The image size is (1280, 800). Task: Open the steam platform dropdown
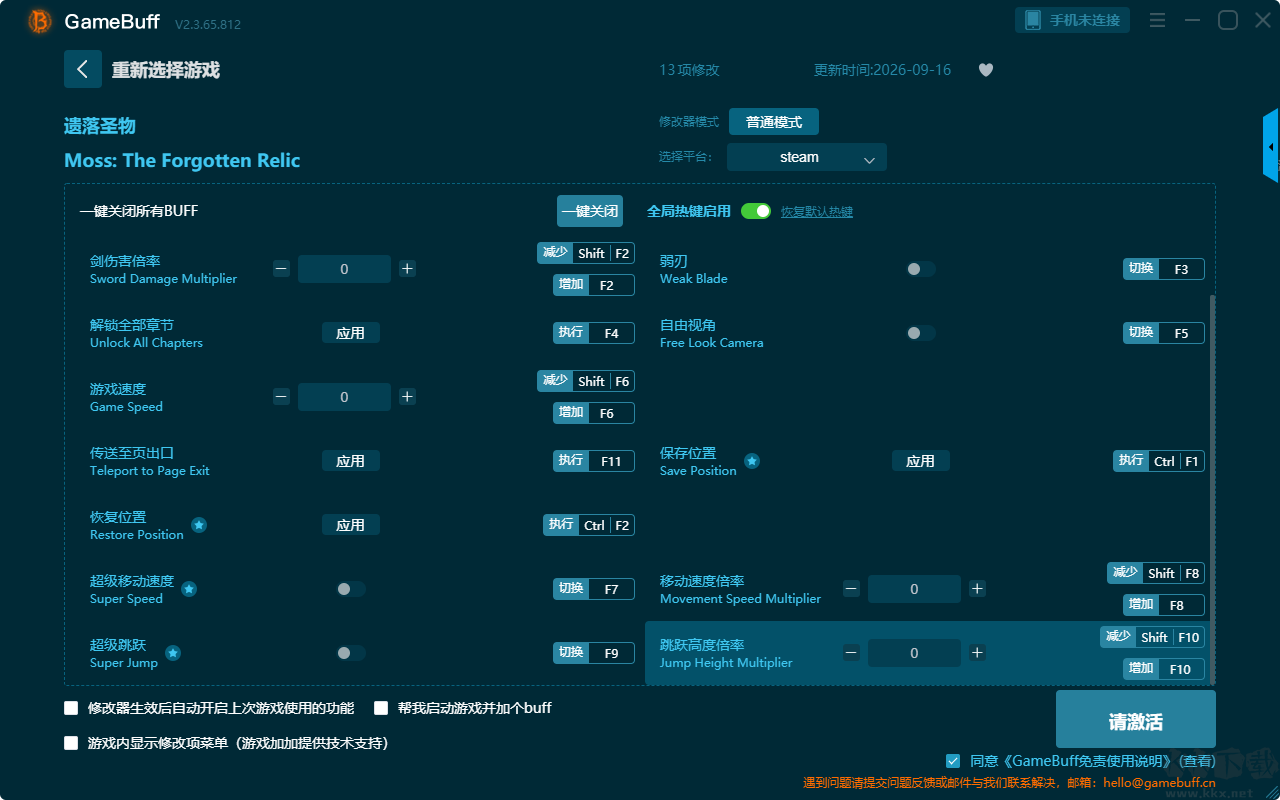tap(807, 157)
